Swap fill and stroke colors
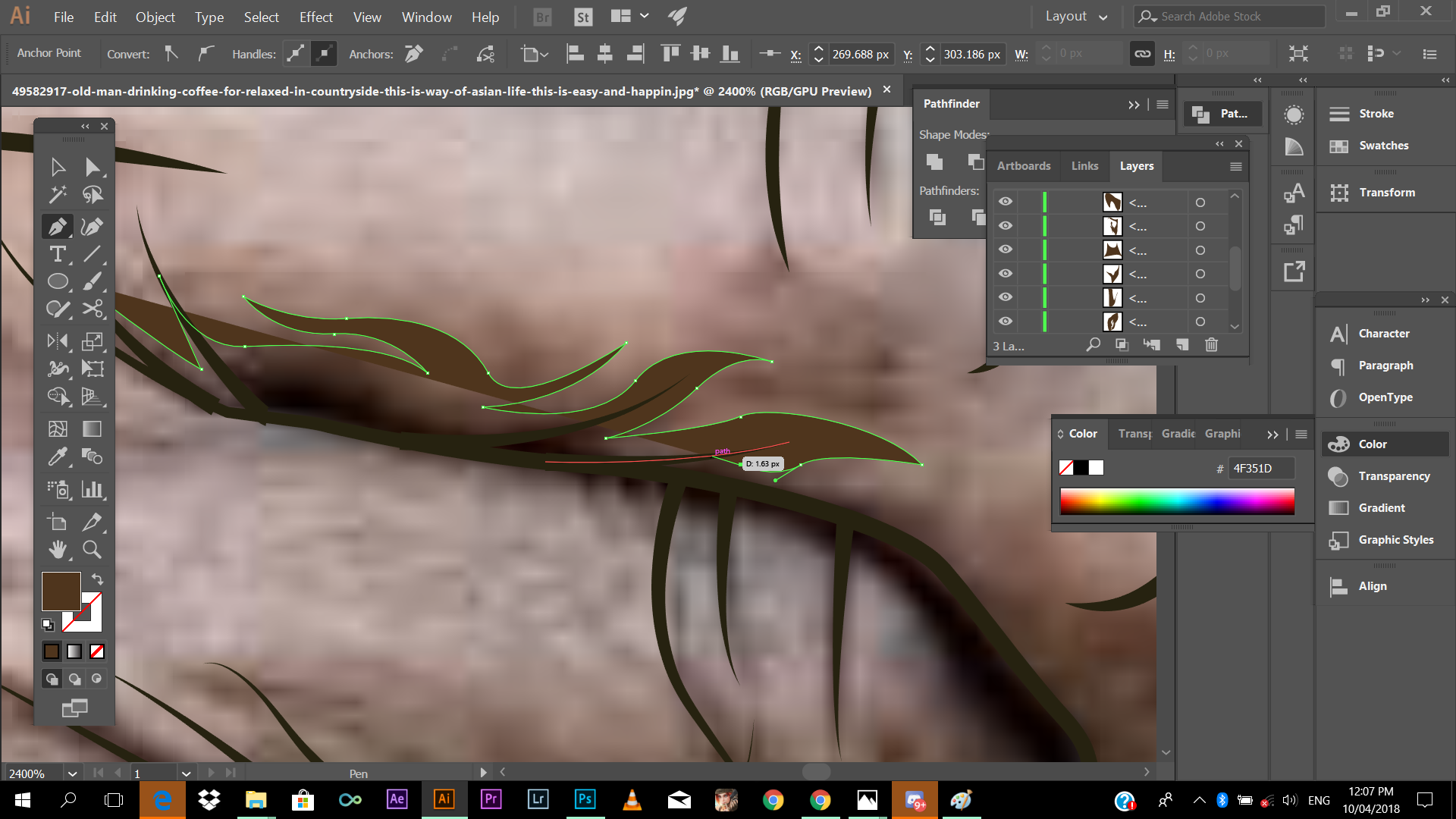The image size is (1456, 819). (x=97, y=579)
